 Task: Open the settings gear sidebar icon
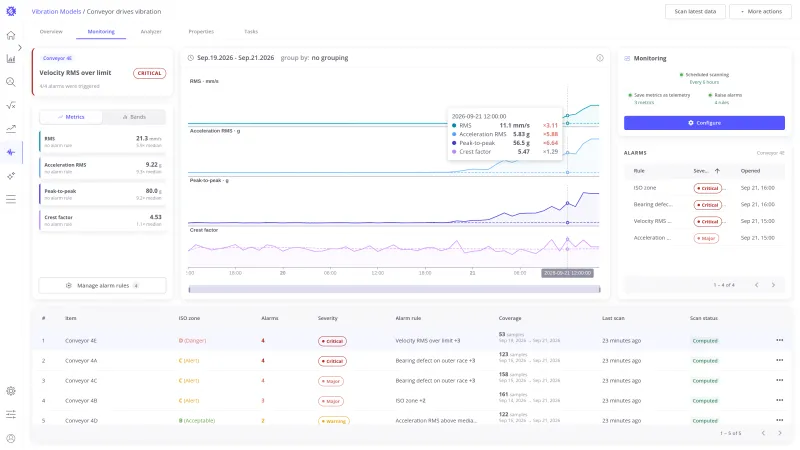coord(11,391)
